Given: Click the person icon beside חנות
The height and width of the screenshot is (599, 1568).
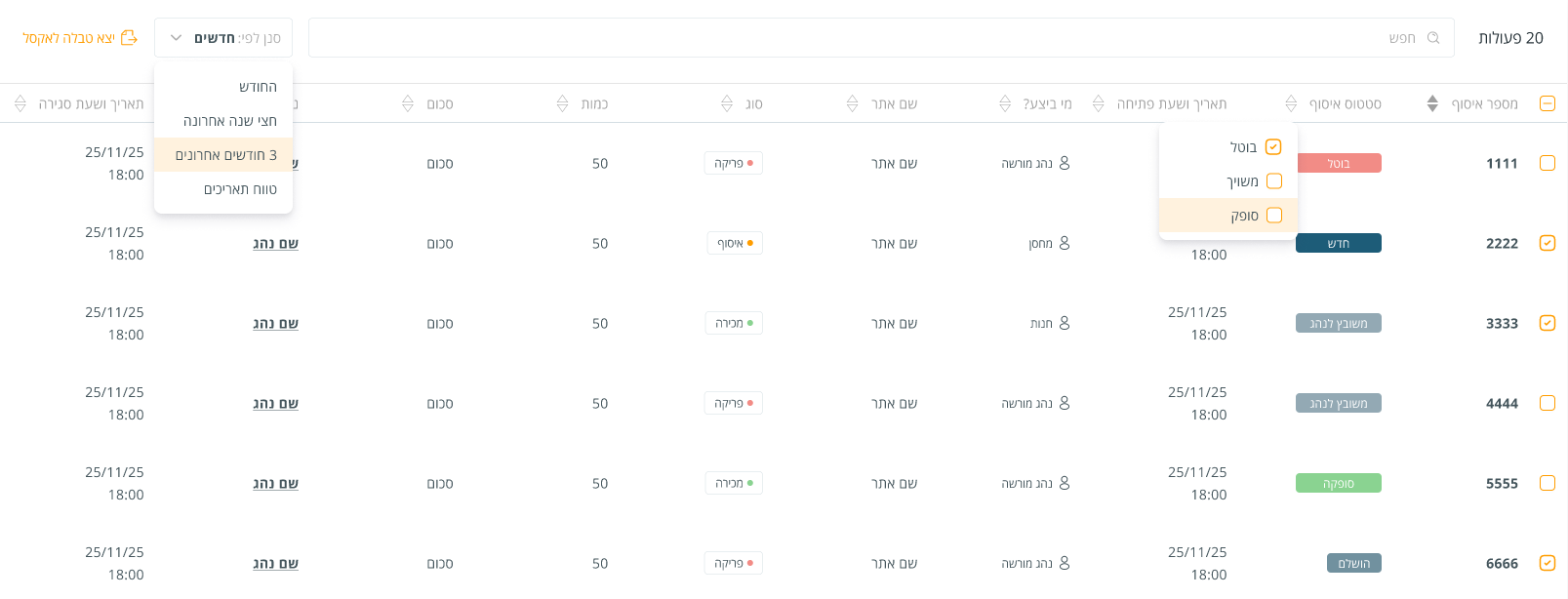Looking at the screenshot, I should tap(1065, 323).
